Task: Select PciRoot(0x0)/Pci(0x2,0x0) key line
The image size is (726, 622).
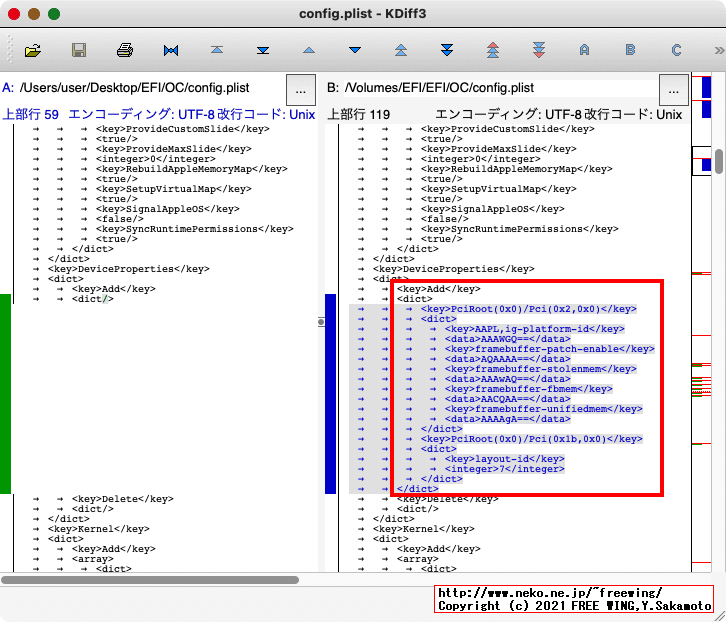Action: 528,309
